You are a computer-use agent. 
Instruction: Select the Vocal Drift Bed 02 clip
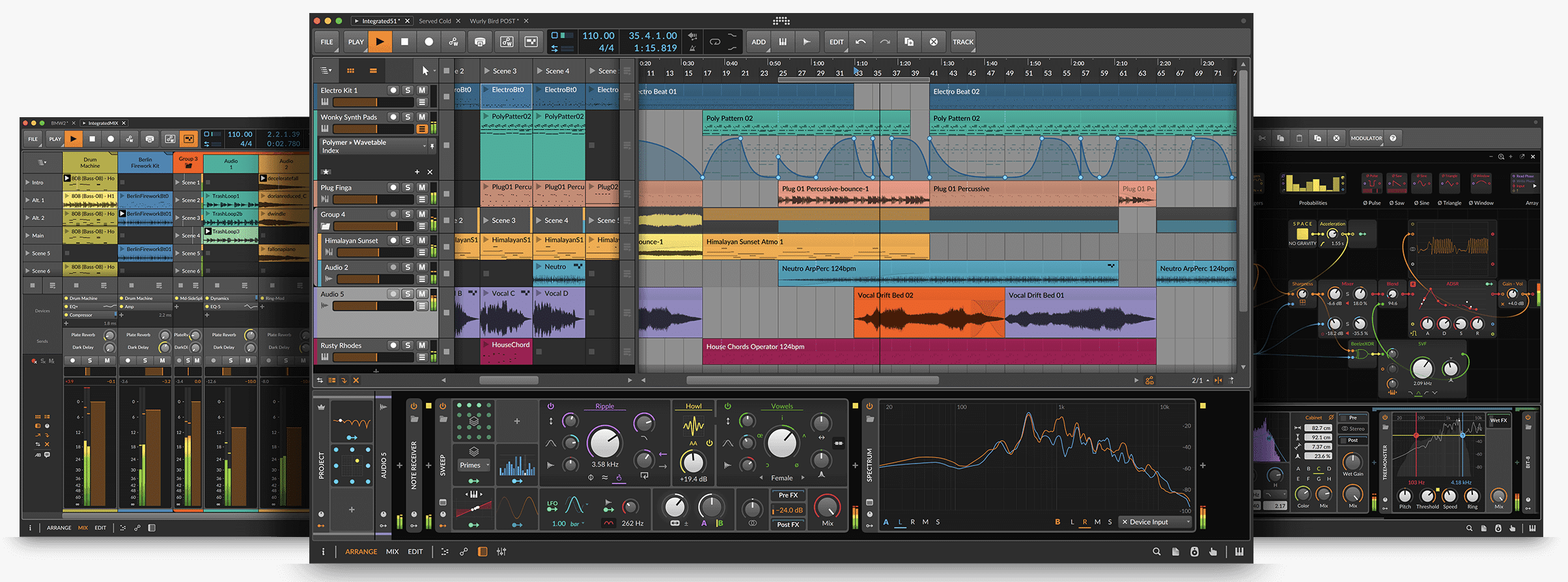click(929, 313)
